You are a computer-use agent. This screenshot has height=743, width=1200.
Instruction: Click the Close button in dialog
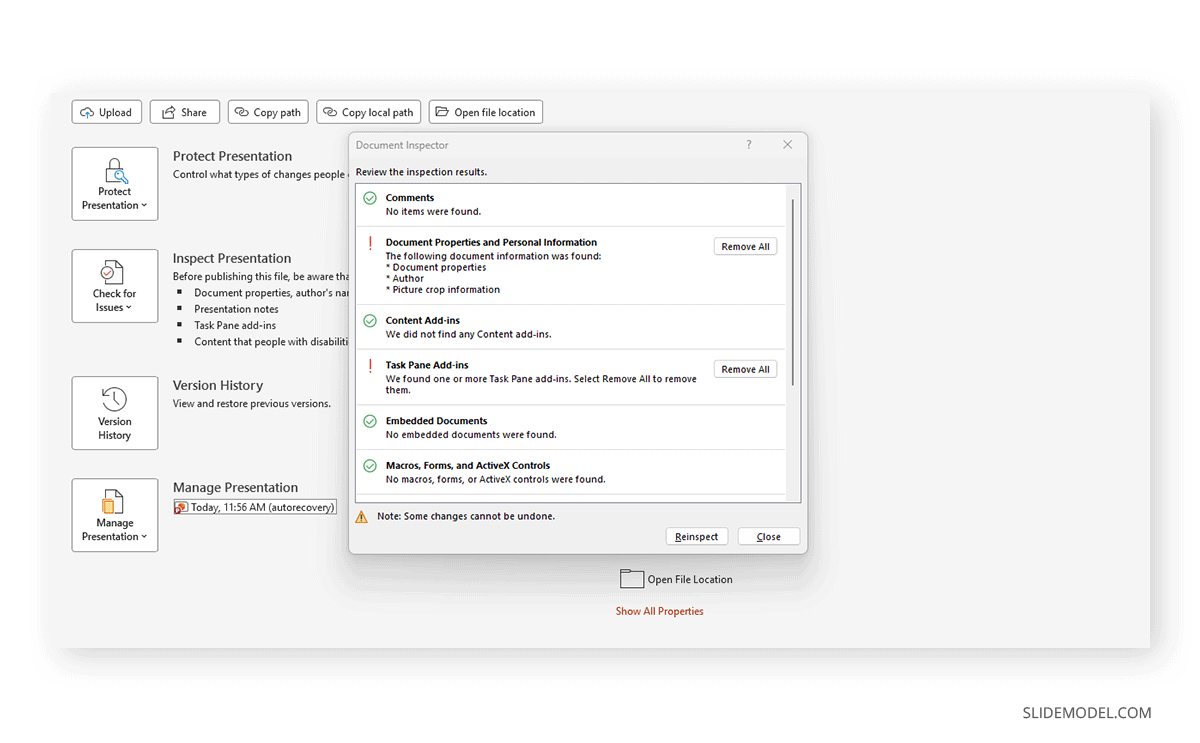tap(769, 537)
